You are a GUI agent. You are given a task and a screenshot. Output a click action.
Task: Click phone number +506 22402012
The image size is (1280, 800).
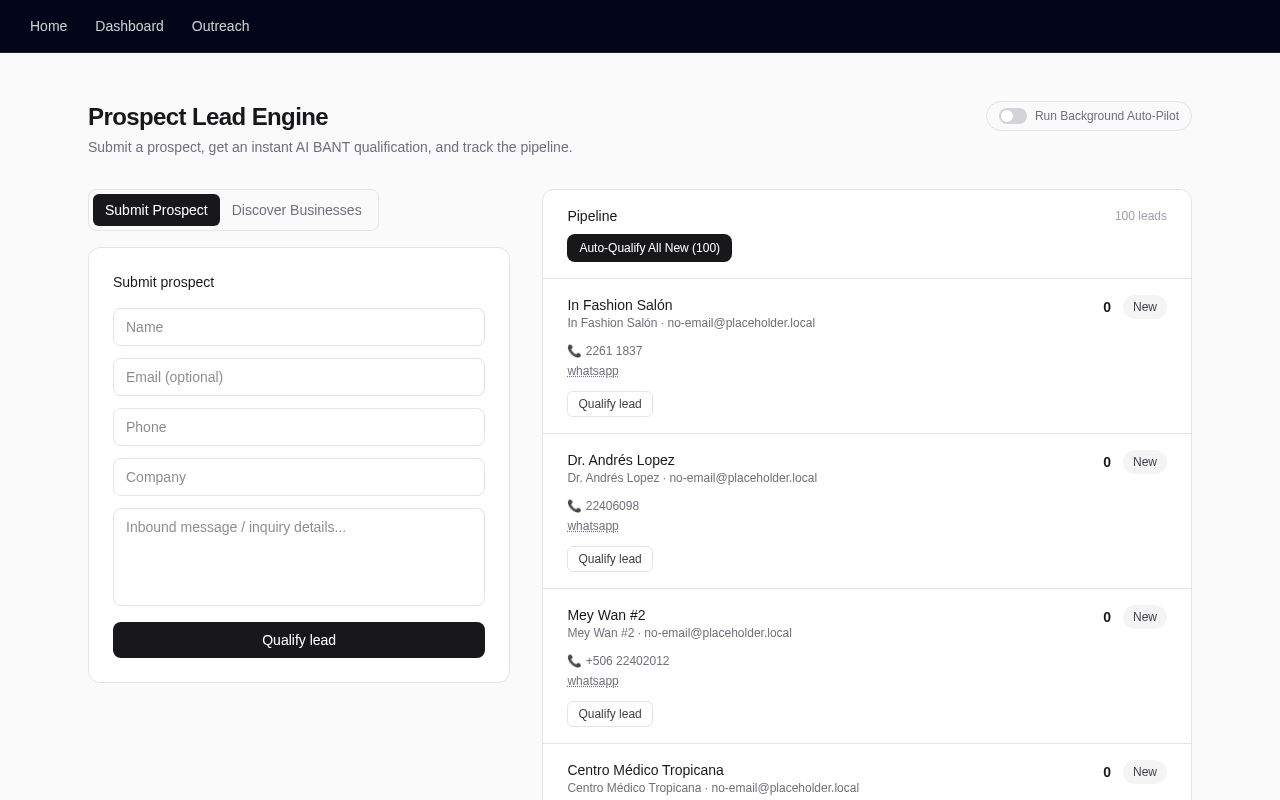click(x=628, y=661)
